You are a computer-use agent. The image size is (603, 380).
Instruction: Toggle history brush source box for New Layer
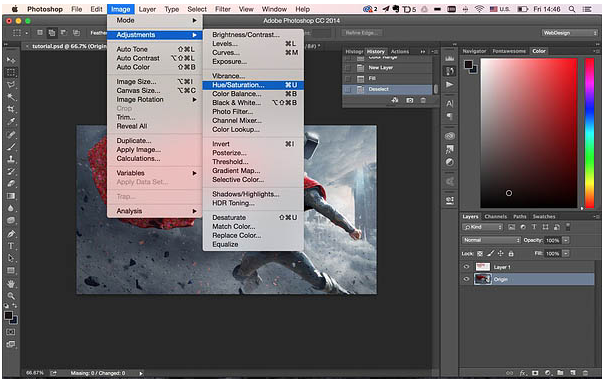tap(348, 68)
